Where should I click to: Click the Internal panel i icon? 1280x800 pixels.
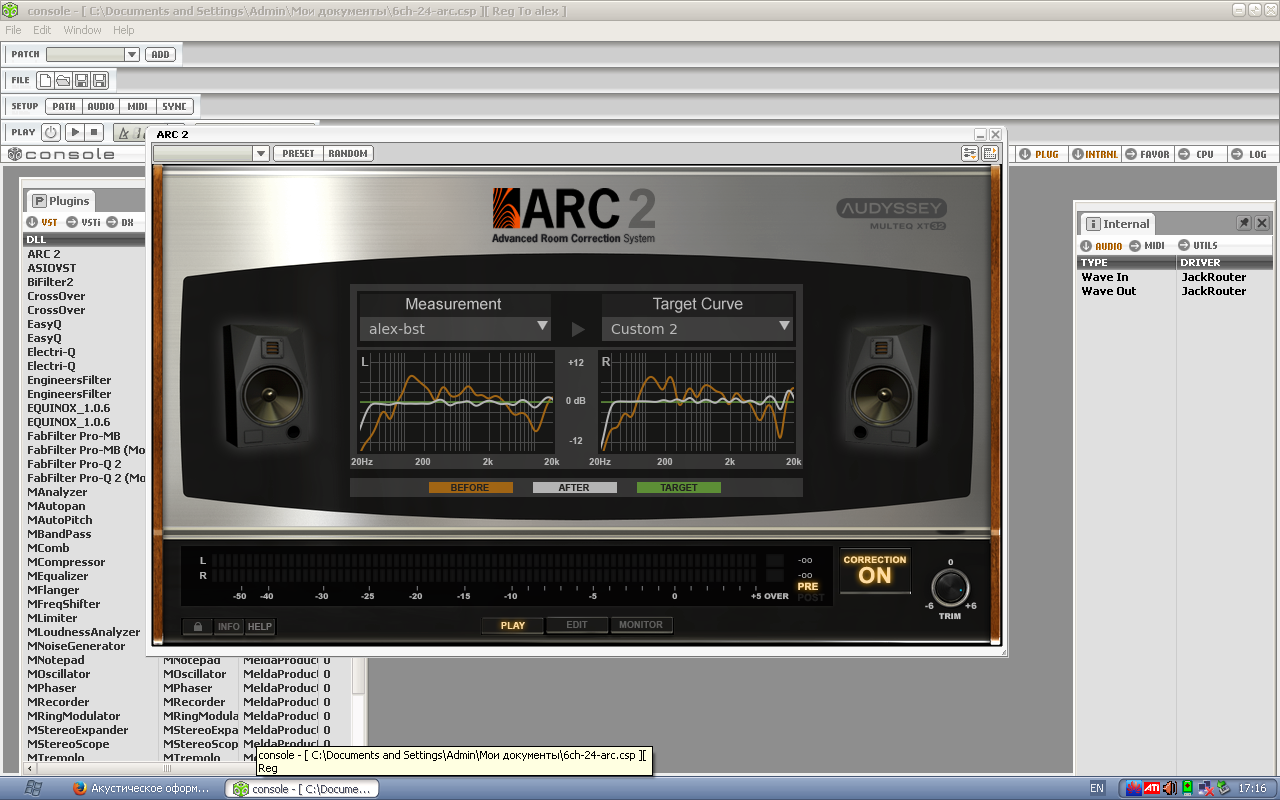click(x=1093, y=224)
